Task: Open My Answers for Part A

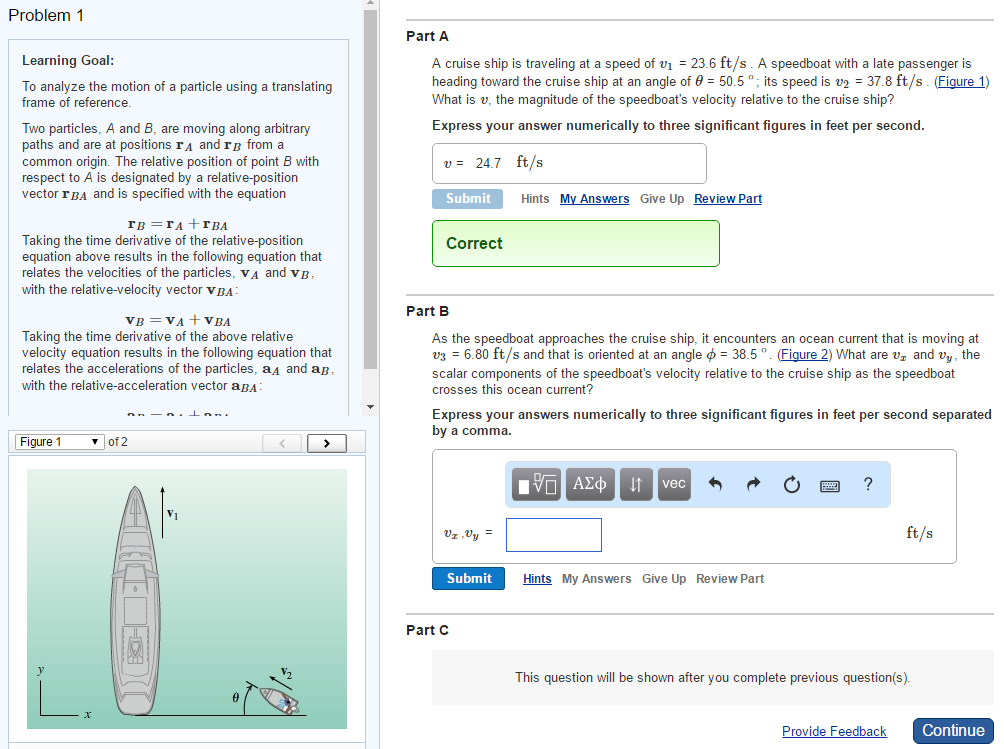Action: click(594, 198)
